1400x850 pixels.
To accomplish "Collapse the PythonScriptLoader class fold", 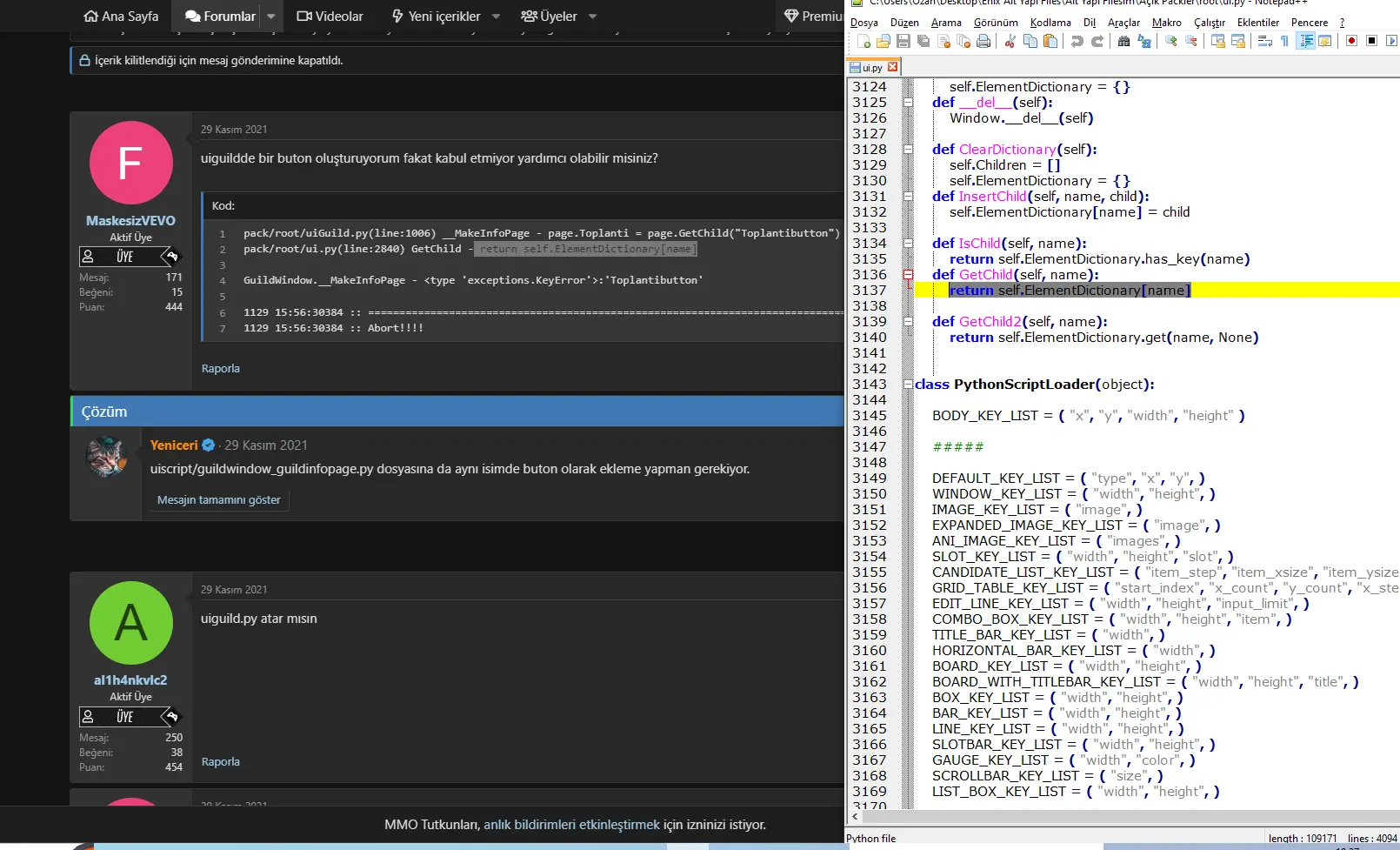I will click(x=909, y=385).
